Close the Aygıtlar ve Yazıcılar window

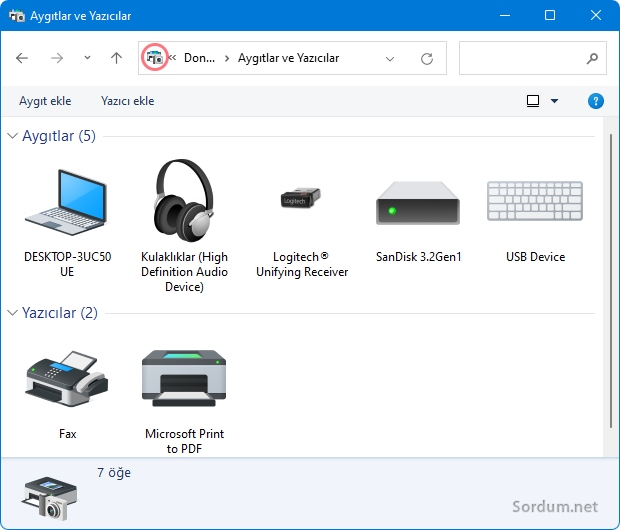595,16
